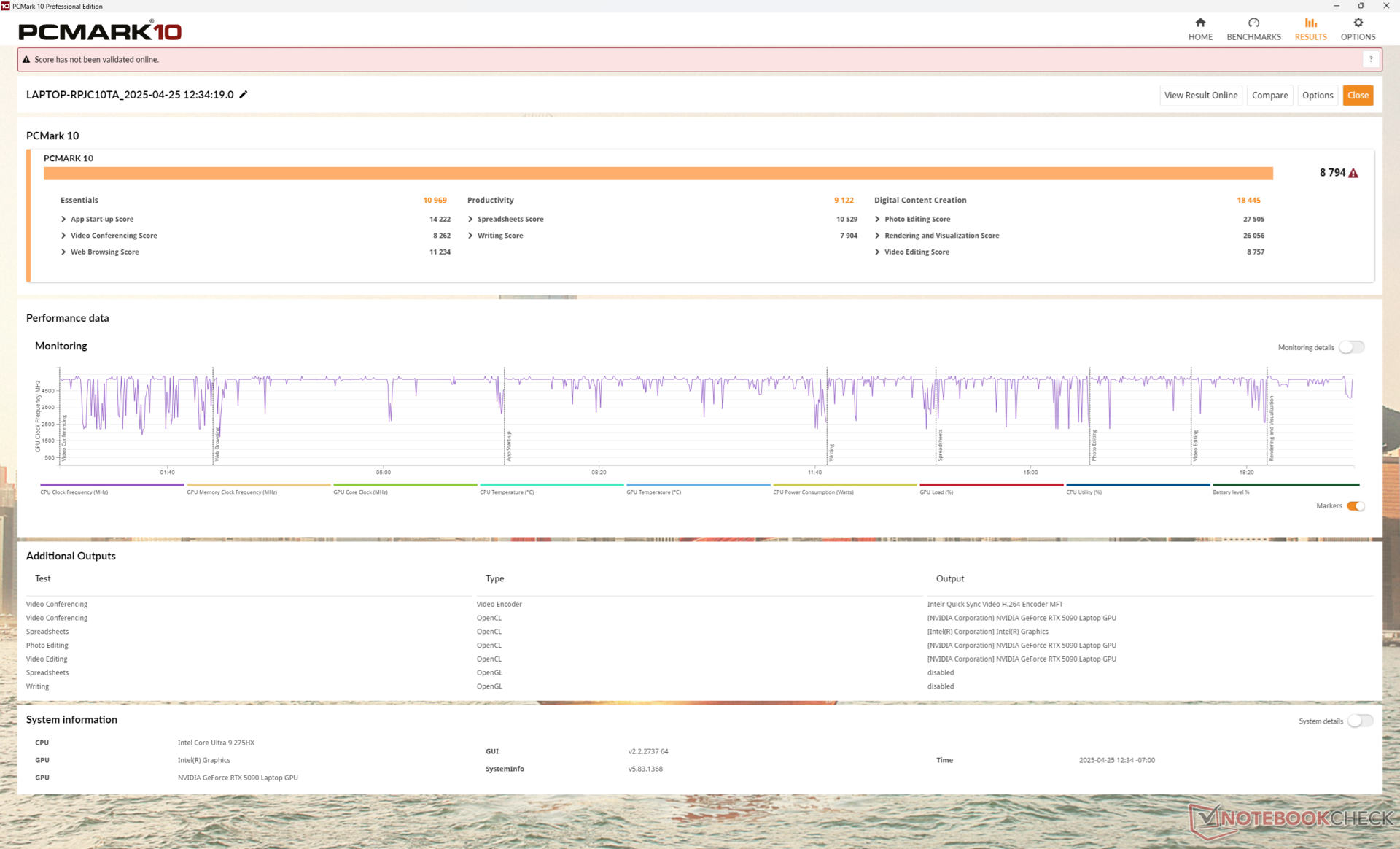This screenshot has width=1400, height=849.
Task: Expand the App Start-up Score row
Action: [x=63, y=219]
